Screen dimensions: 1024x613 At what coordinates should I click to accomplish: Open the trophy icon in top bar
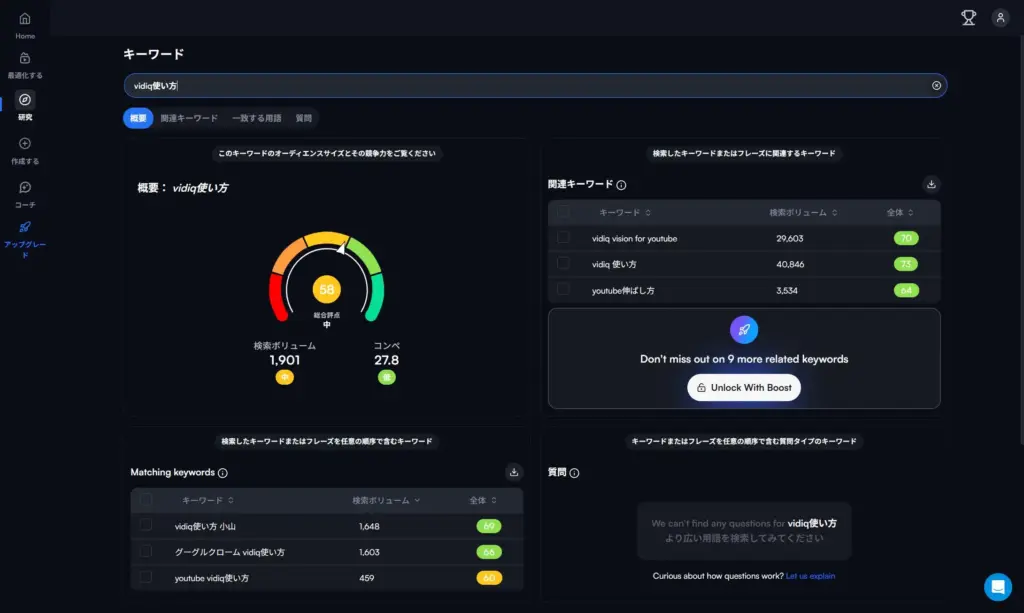[968, 18]
